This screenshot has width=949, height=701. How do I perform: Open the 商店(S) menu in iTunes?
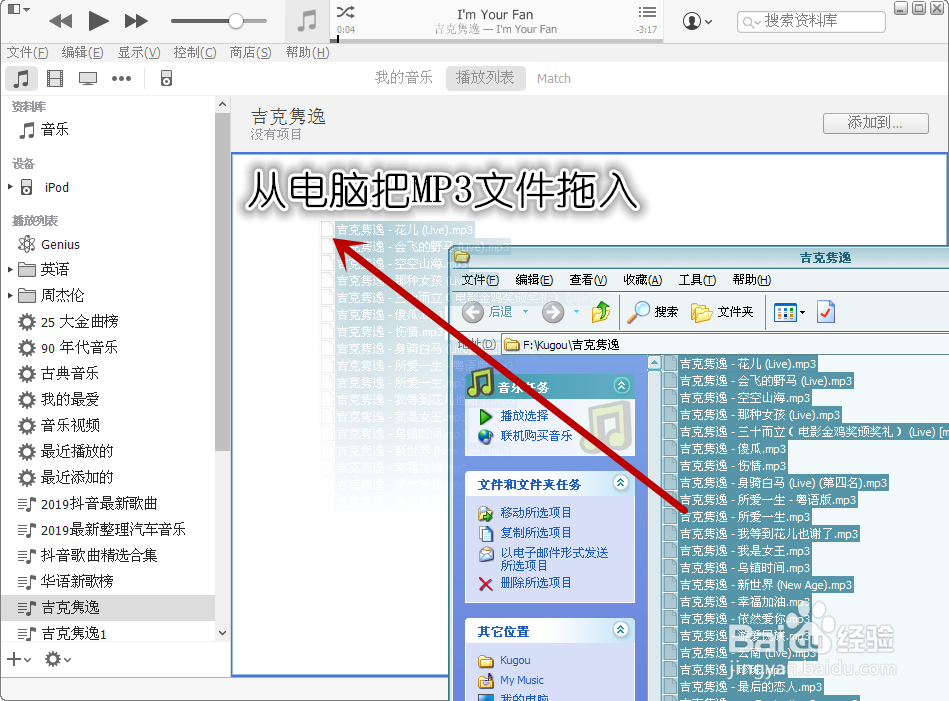point(250,53)
